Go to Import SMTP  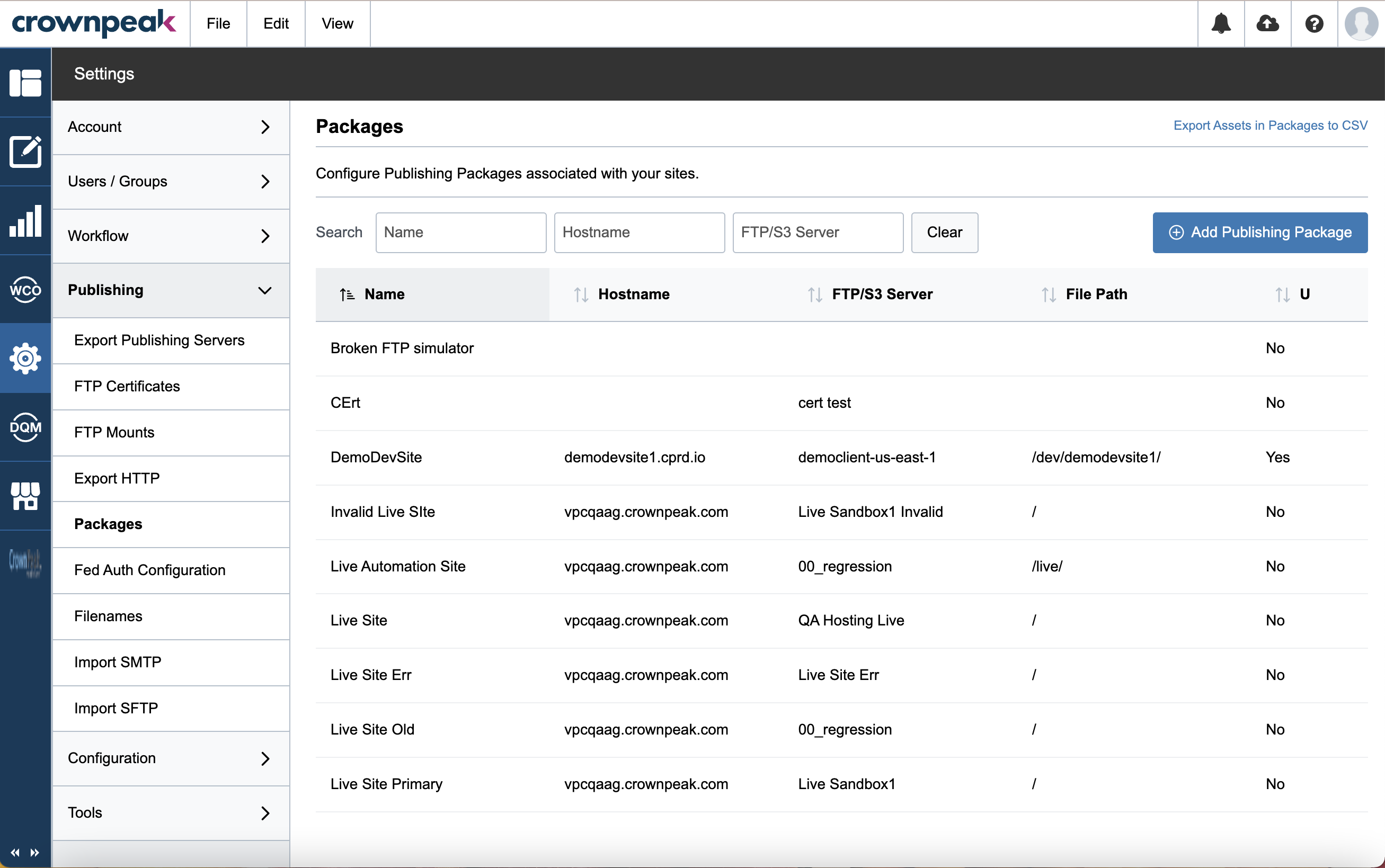(171, 662)
